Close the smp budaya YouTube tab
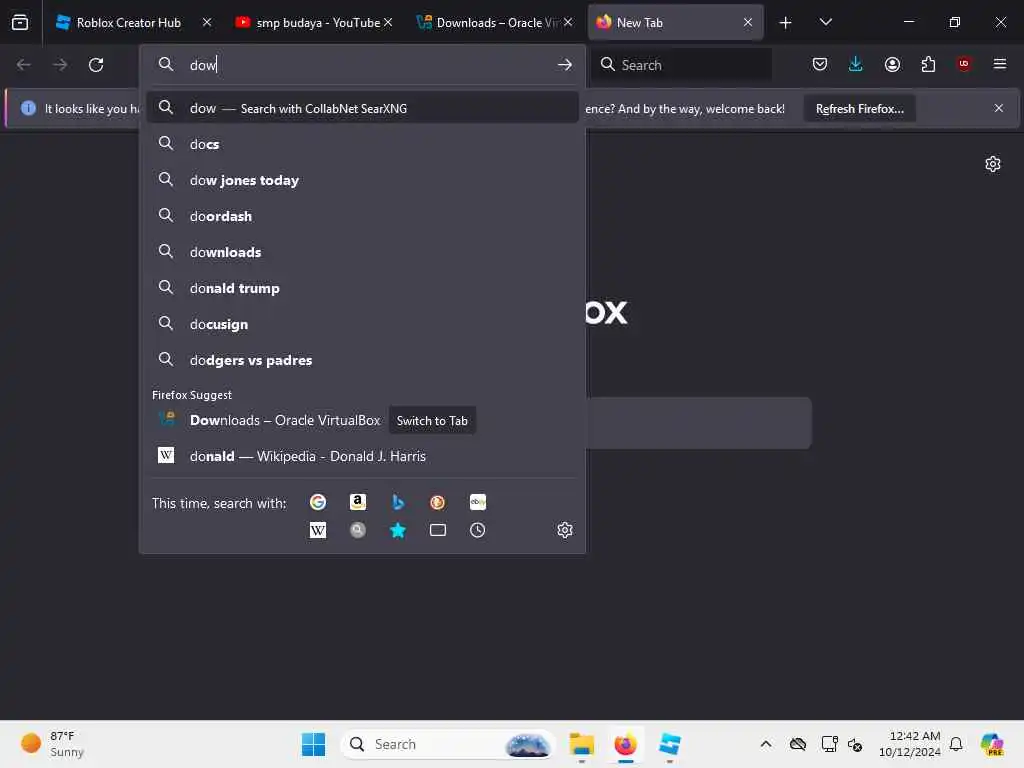The height and width of the screenshot is (768, 1024). pos(388,22)
